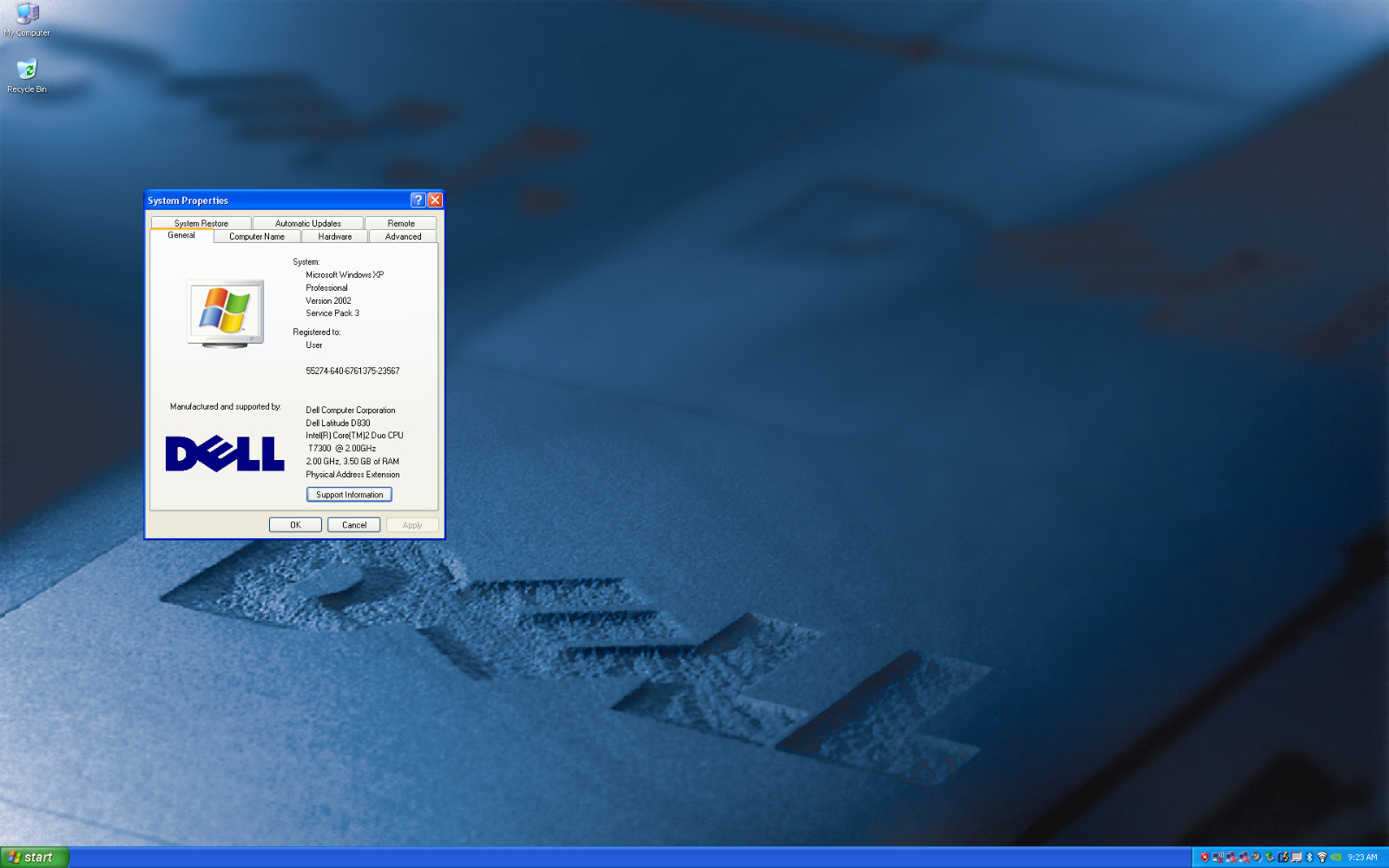Viewport: 1389px width, 868px height.
Task: Click the "T7300 @ 2.00GHz" text
Action: 342,449
